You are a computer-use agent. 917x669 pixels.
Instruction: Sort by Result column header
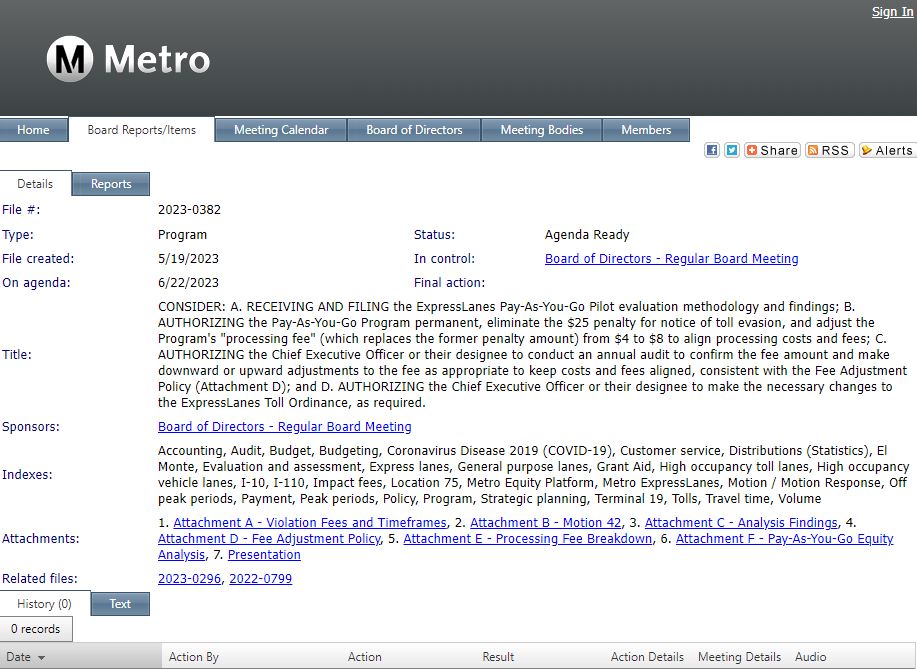click(498, 657)
